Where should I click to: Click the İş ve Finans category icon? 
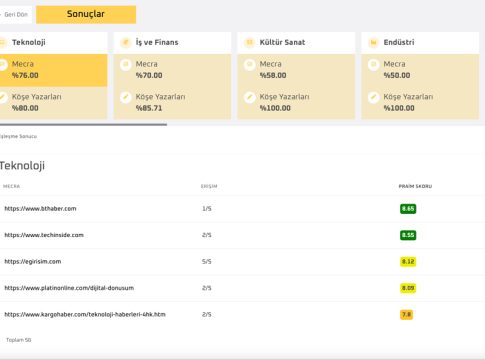pos(125,42)
